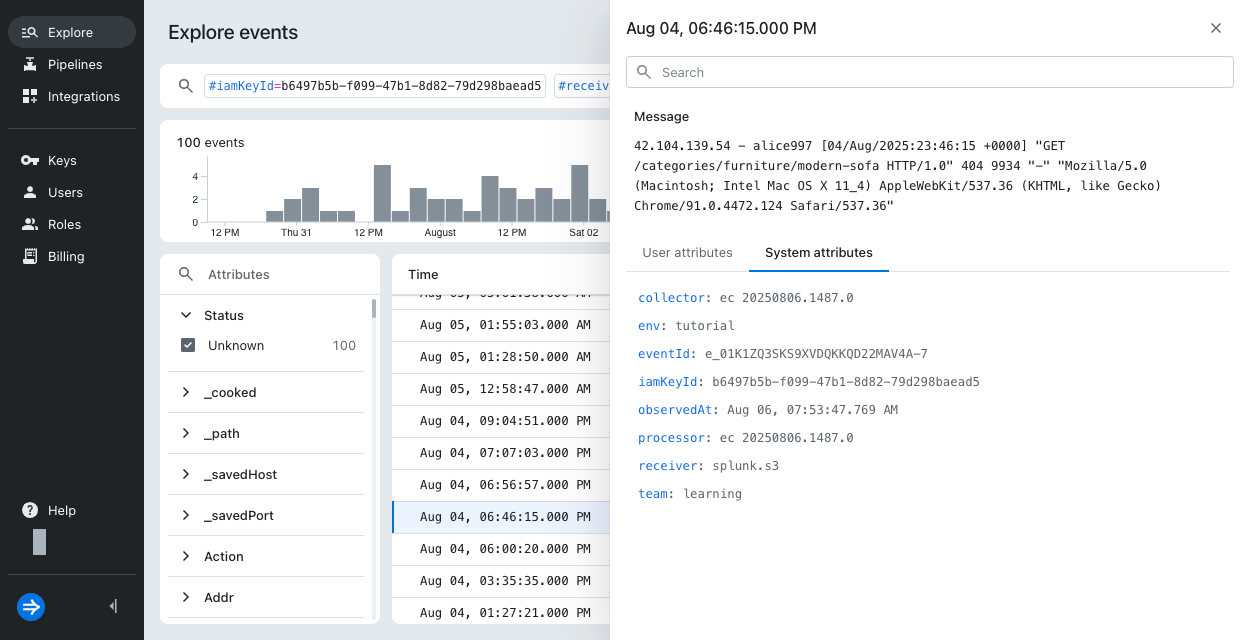Viewport: 1250px width, 640px height.
Task: Click the blue arrow logo icon
Action: [31, 606]
